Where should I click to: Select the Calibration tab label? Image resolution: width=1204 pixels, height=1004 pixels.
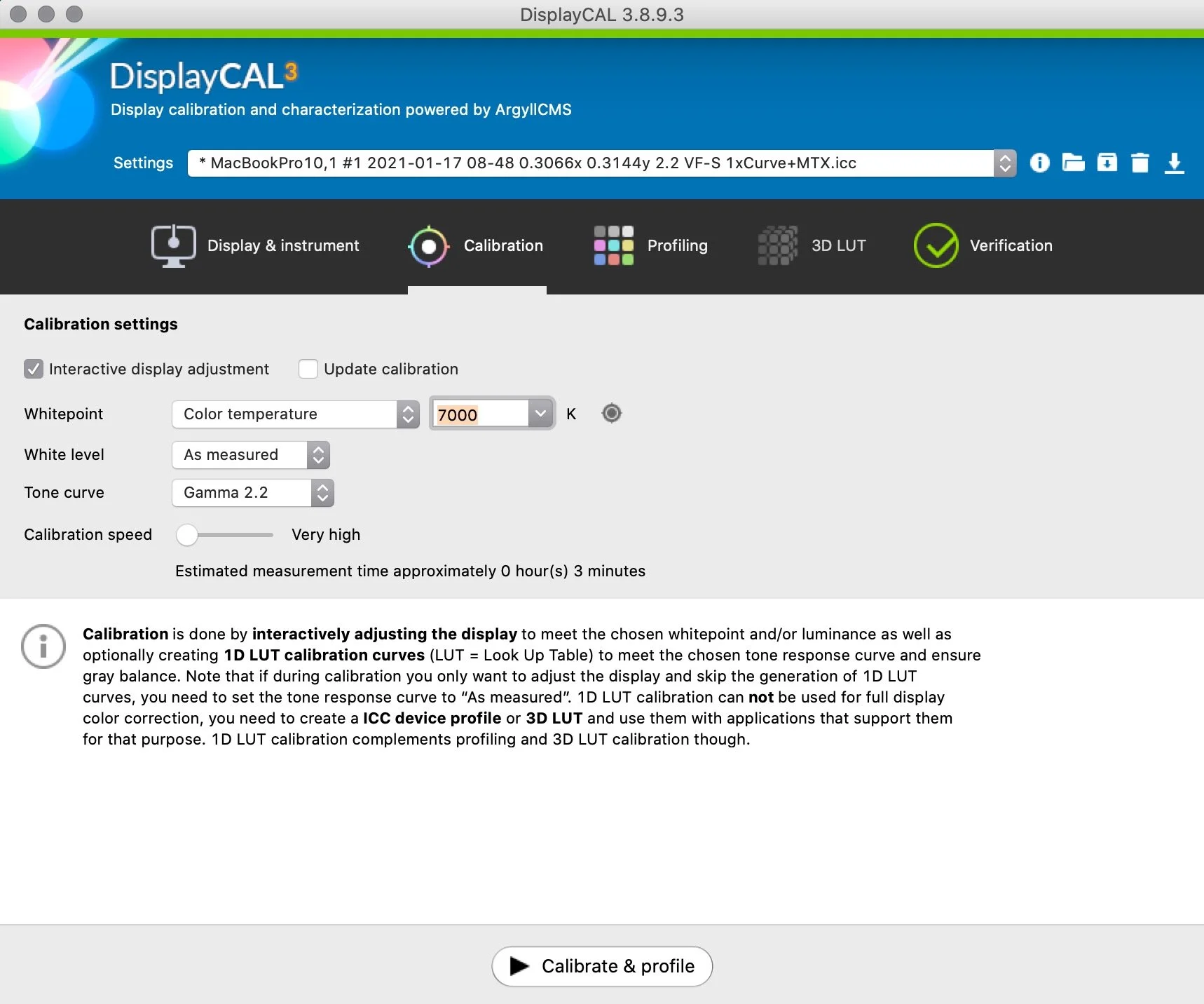coord(503,245)
